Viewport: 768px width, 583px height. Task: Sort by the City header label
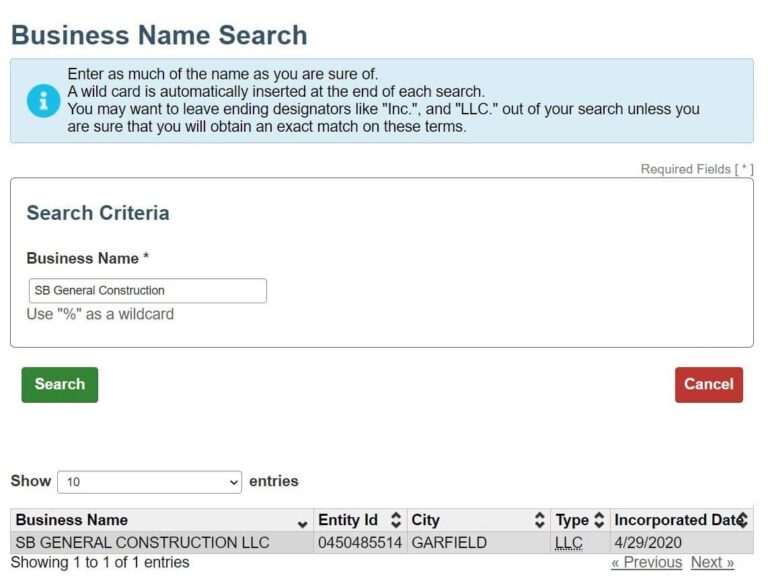click(x=425, y=520)
